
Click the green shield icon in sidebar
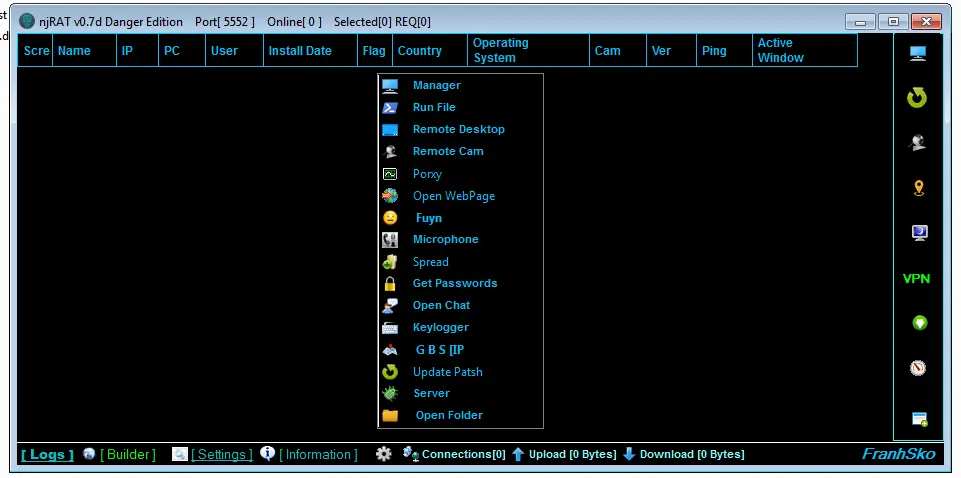[918, 323]
